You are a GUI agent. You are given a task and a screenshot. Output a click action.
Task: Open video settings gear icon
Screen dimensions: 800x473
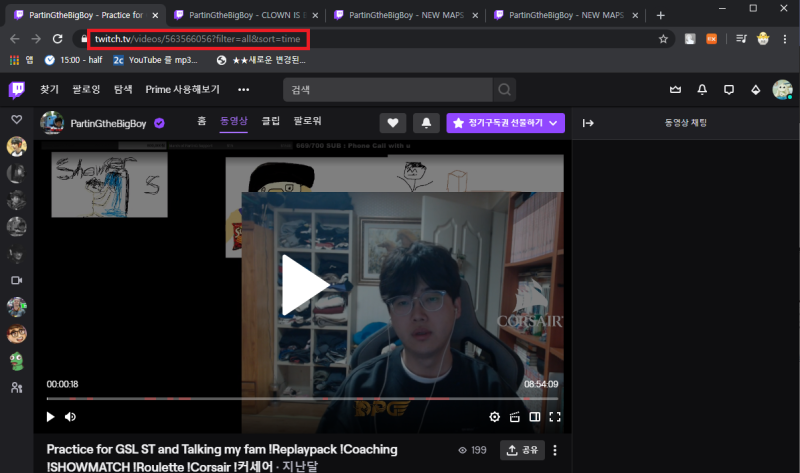[494, 417]
